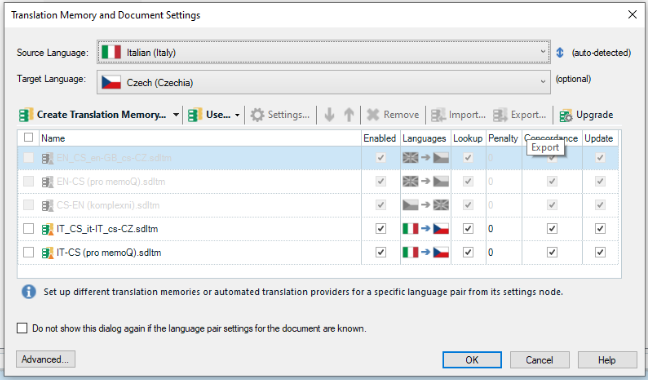Click the Languages column header
The height and width of the screenshot is (380, 648).
[424, 138]
